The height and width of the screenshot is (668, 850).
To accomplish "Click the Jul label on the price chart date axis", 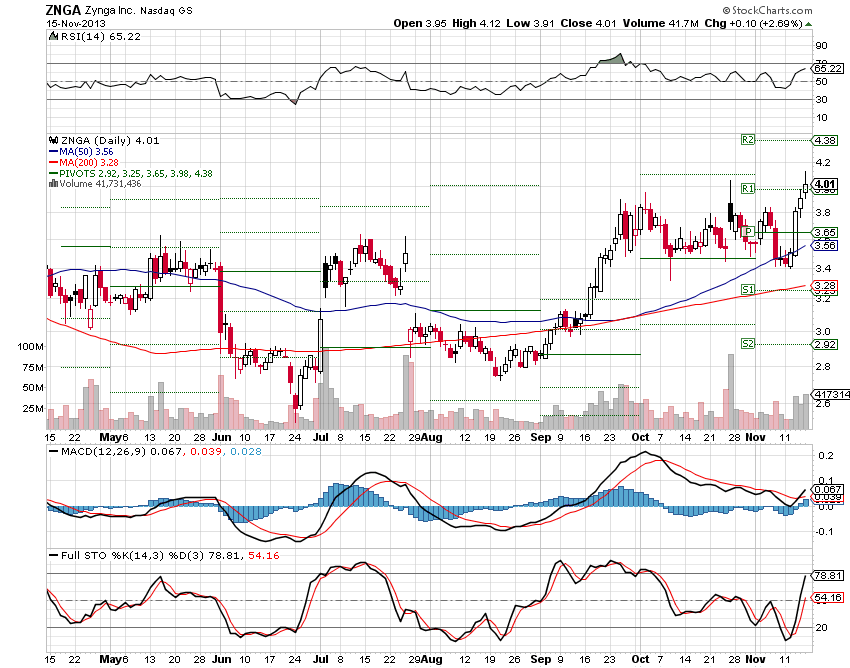I will [321, 437].
